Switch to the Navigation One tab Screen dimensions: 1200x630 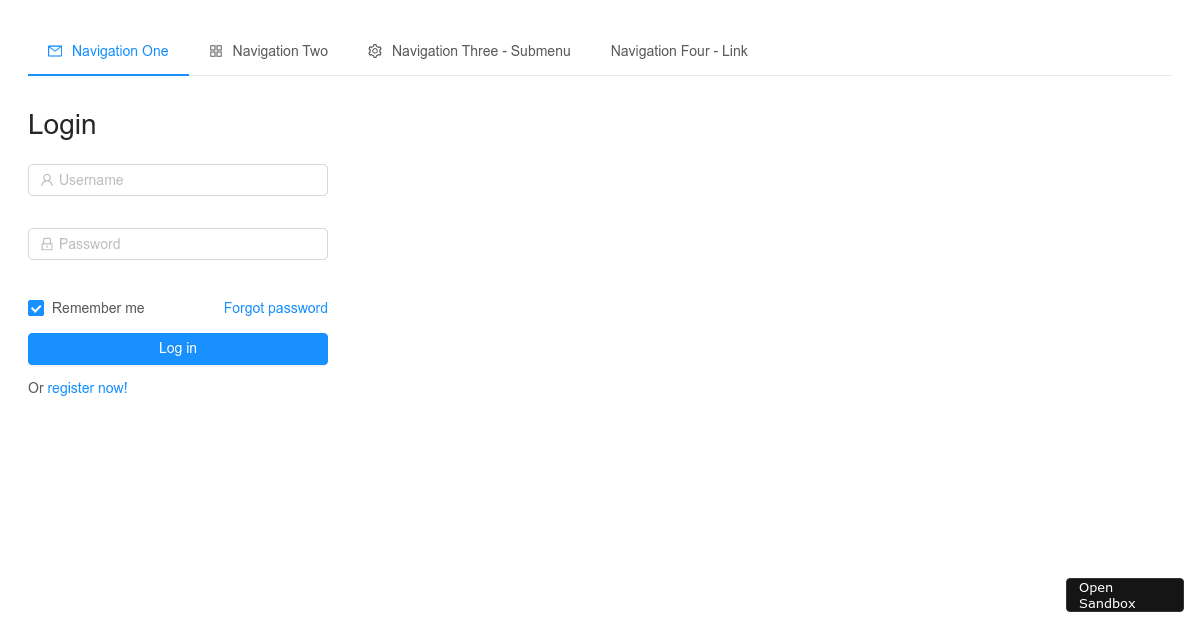pos(120,50)
